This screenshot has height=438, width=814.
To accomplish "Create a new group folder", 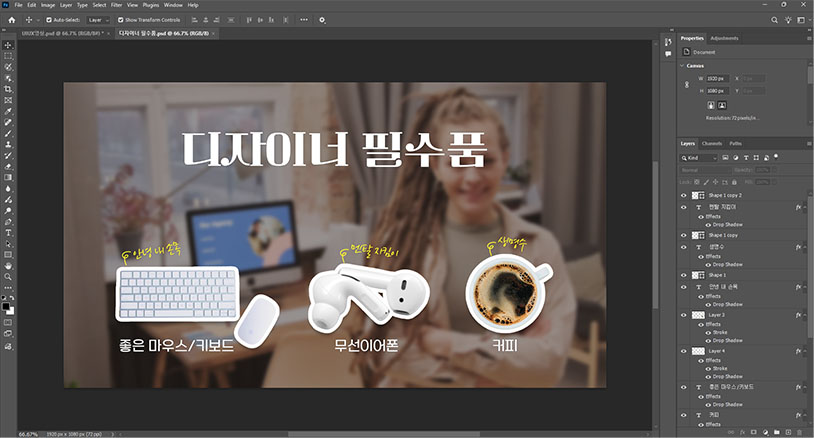I will (777, 432).
